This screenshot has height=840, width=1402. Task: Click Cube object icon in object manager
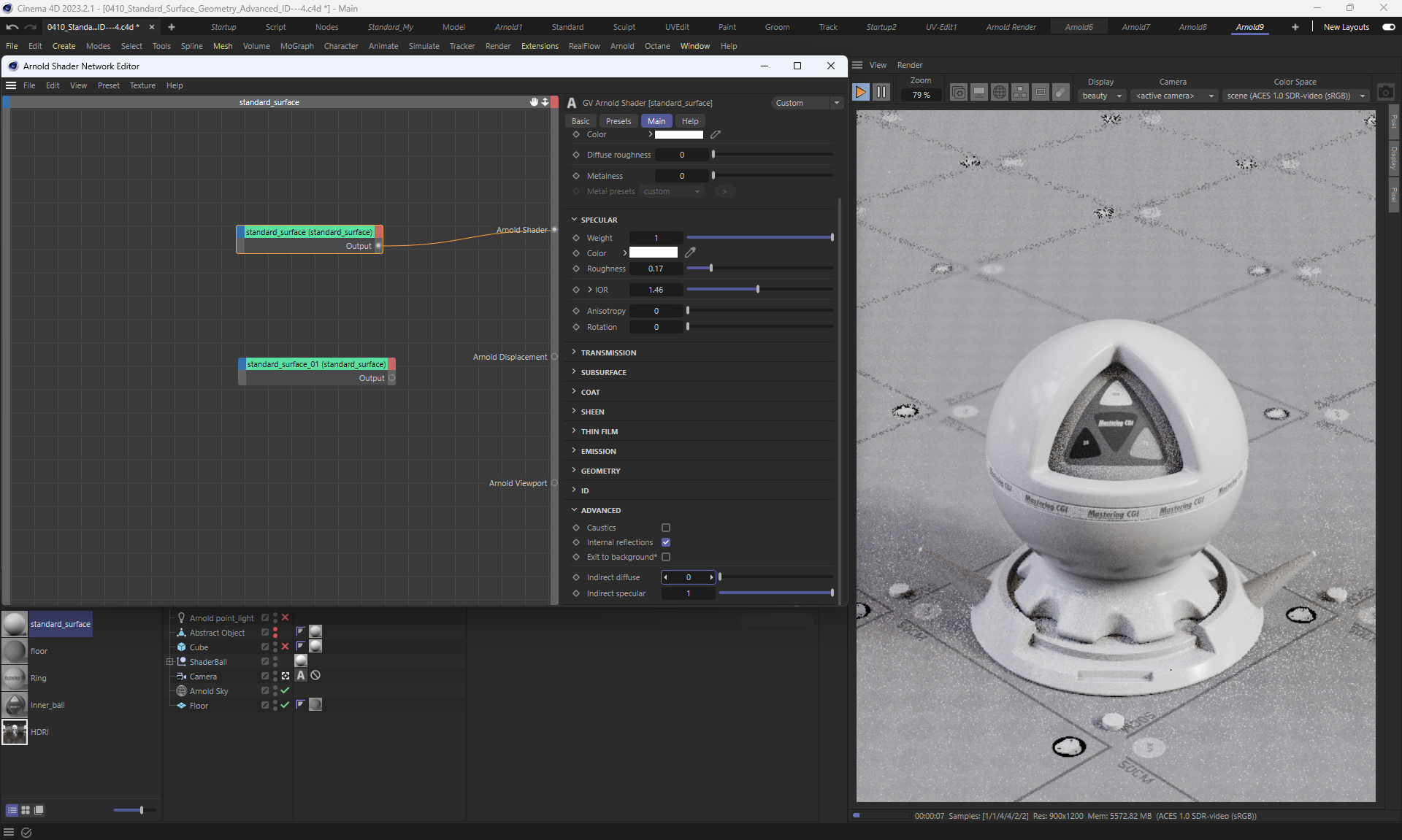click(182, 647)
